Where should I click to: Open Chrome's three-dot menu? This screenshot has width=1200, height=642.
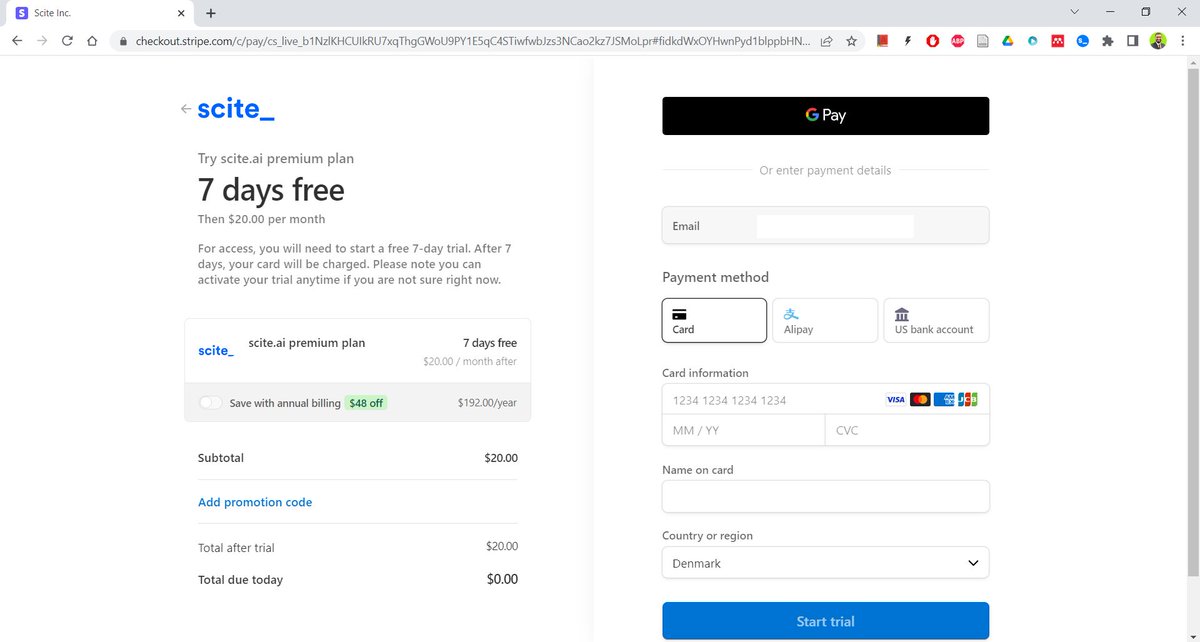point(1182,41)
